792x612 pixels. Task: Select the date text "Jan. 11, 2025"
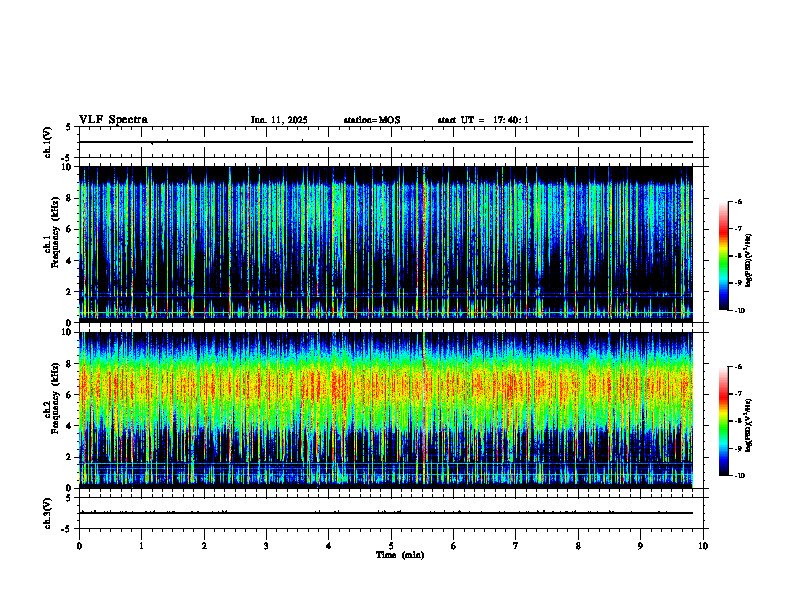pyautogui.click(x=279, y=120)
